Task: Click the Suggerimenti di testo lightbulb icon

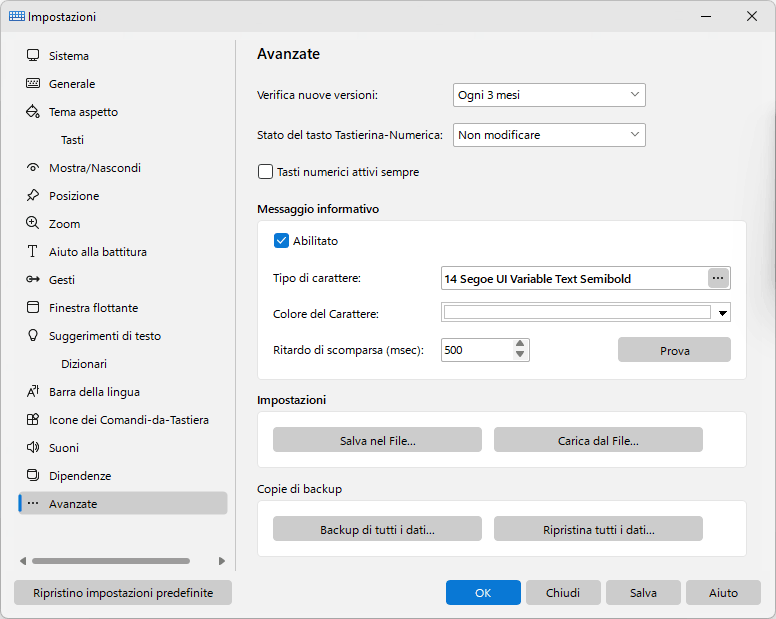Action: [33, 335]
